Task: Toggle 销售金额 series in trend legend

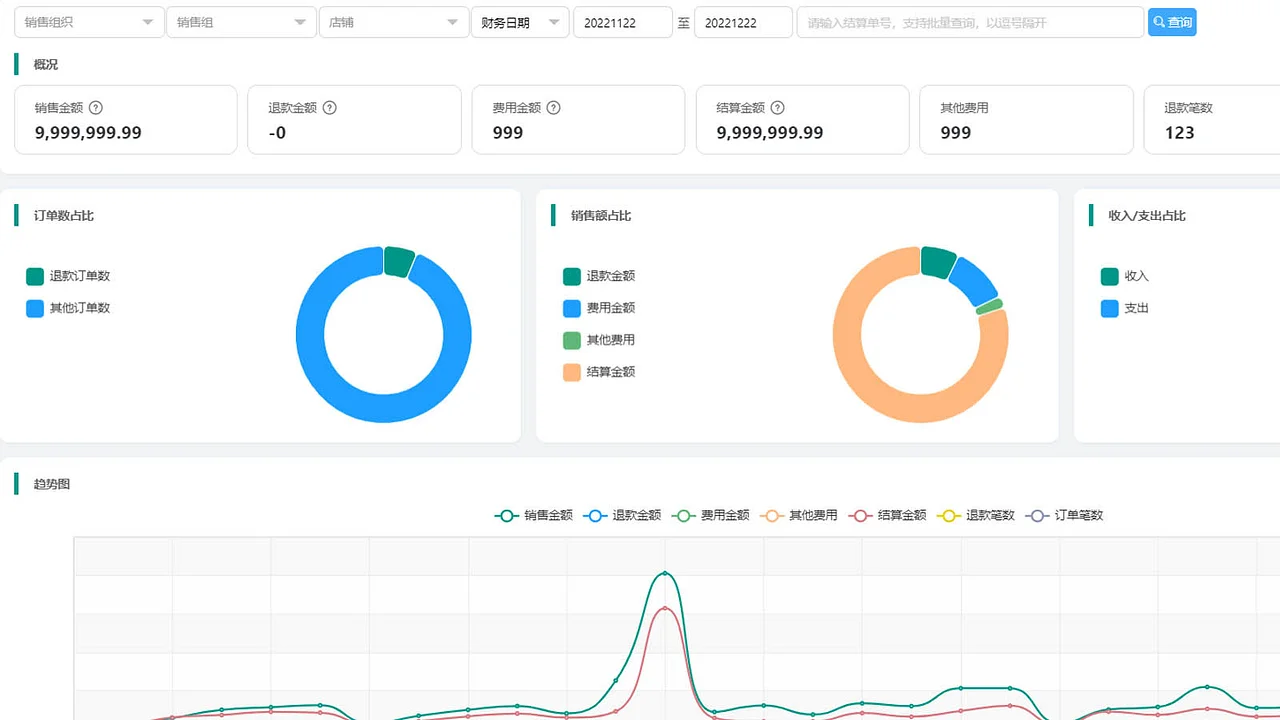Action: (534, 516)
